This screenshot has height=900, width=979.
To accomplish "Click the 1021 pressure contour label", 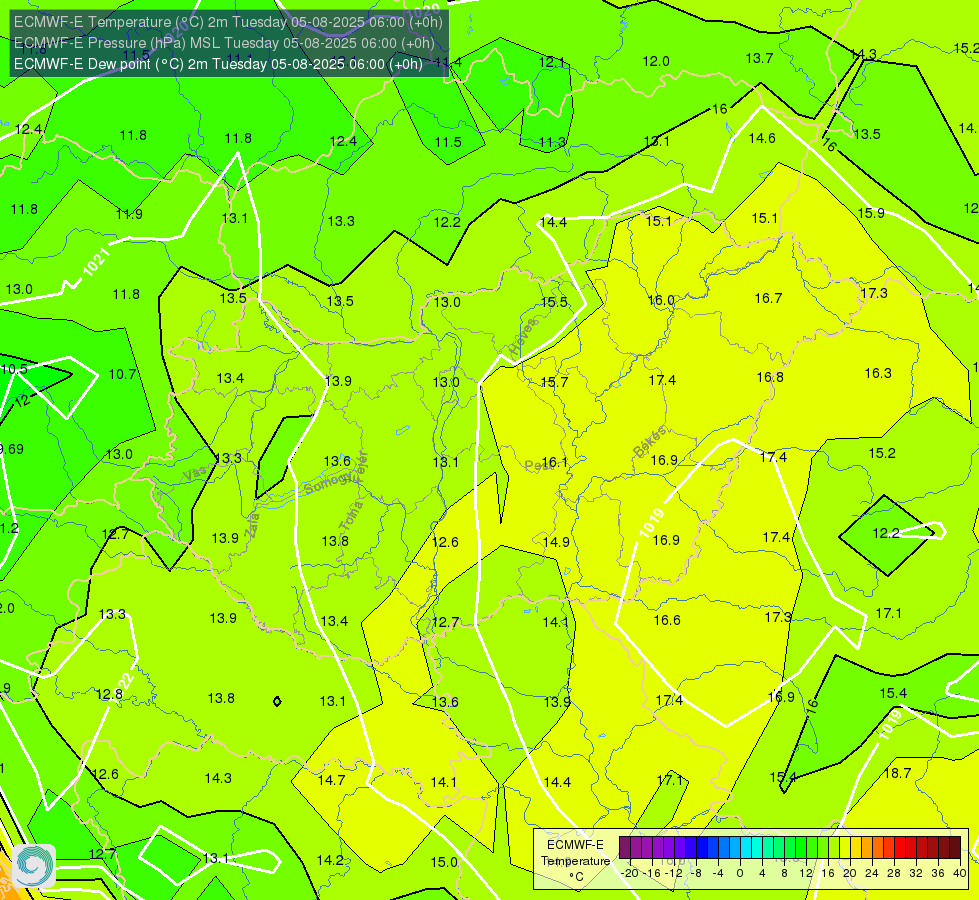I will point(97,262).
